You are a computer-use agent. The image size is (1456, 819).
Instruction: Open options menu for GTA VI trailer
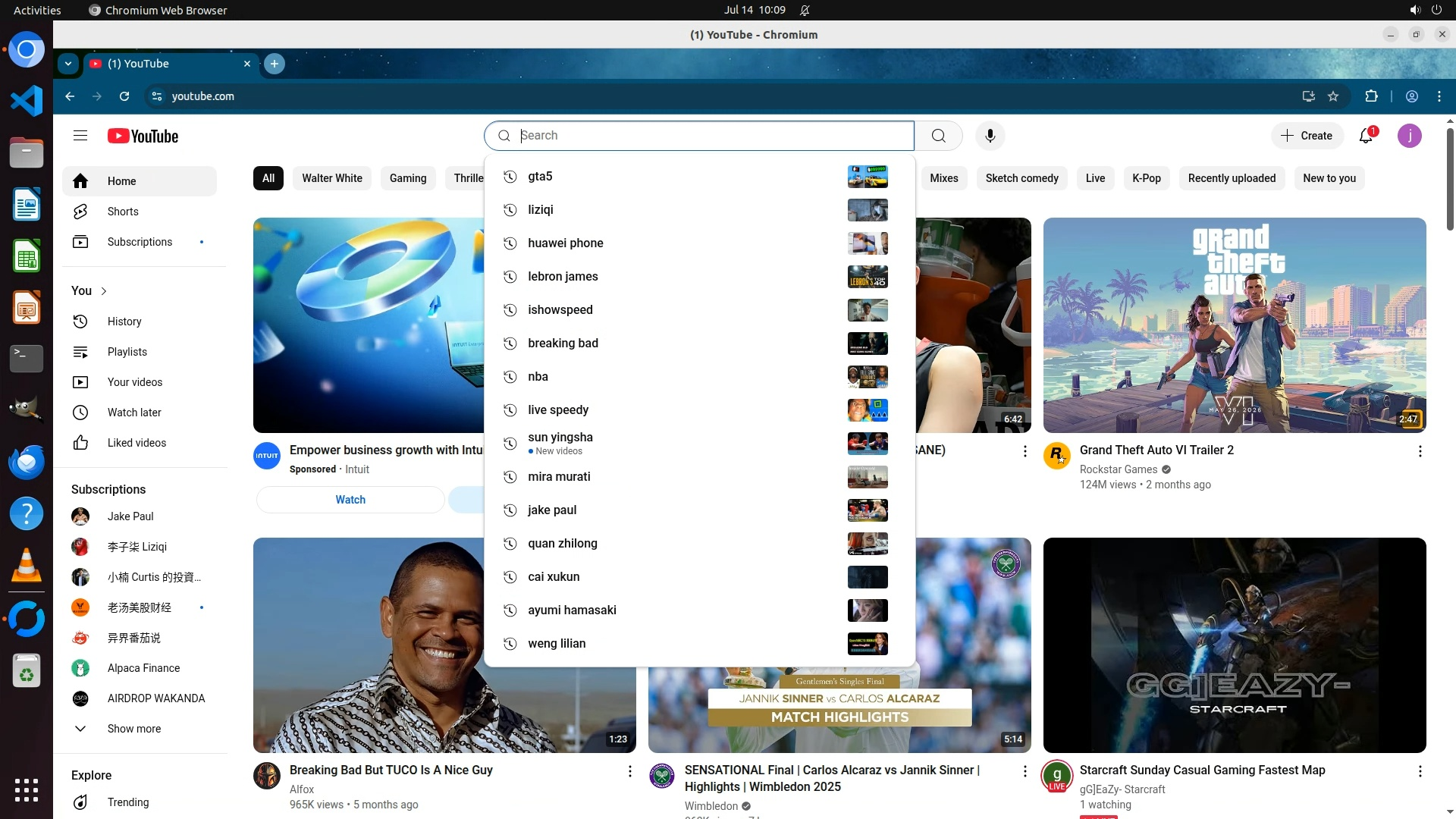(1420, 451)
